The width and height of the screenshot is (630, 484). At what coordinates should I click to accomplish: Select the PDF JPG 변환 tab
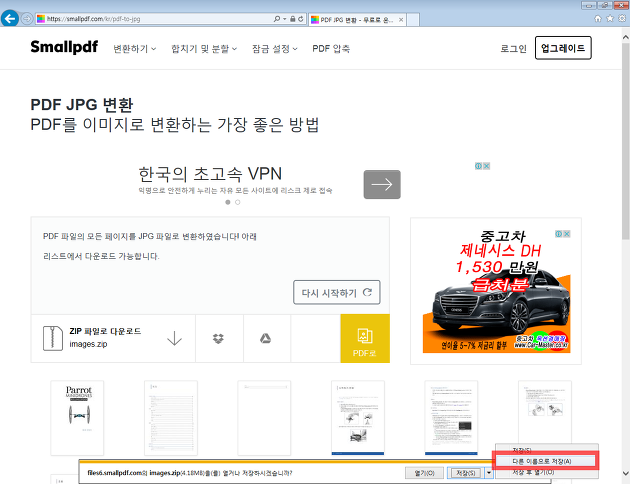[357, 19]
